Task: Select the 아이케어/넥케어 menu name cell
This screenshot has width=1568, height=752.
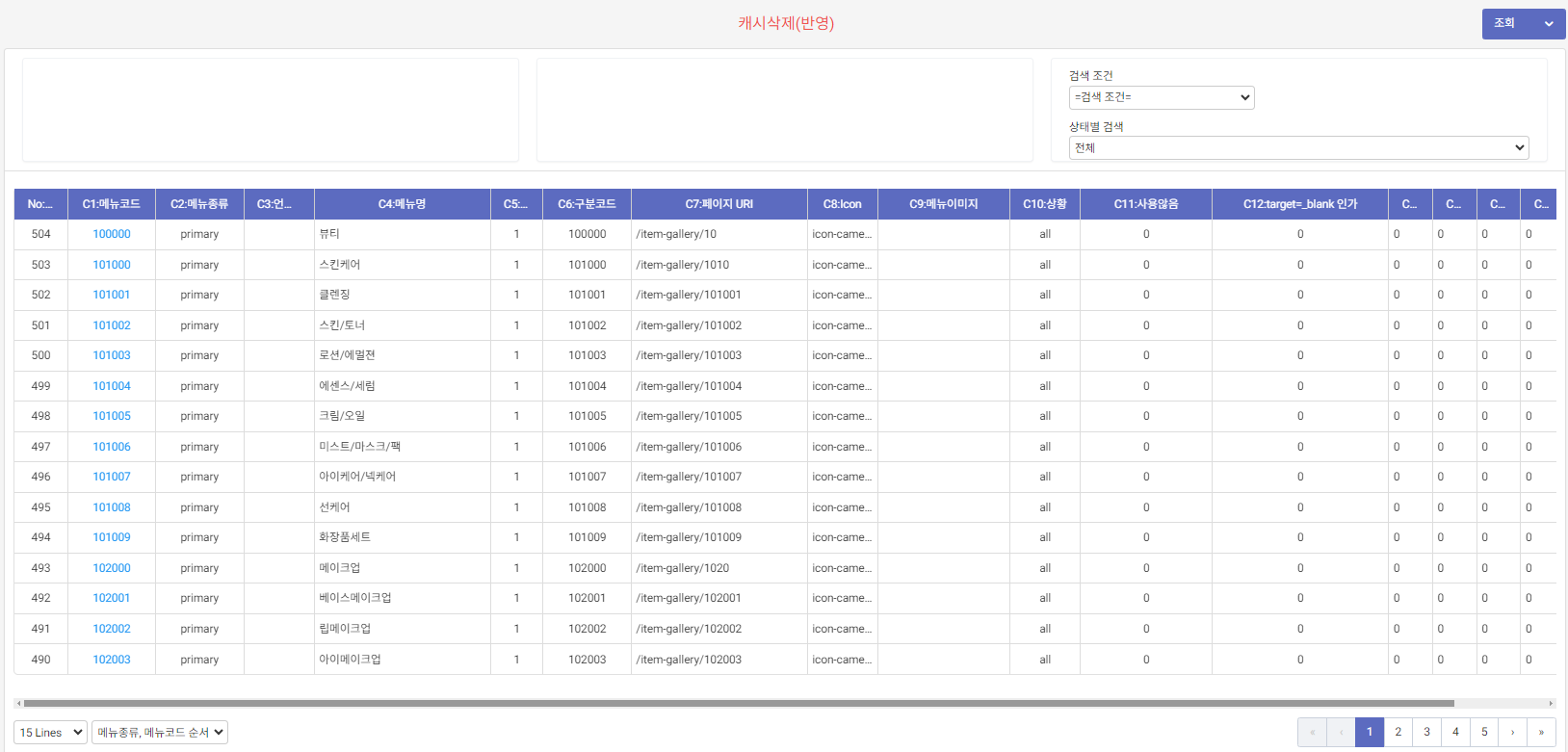Action: tap(403, 477)
